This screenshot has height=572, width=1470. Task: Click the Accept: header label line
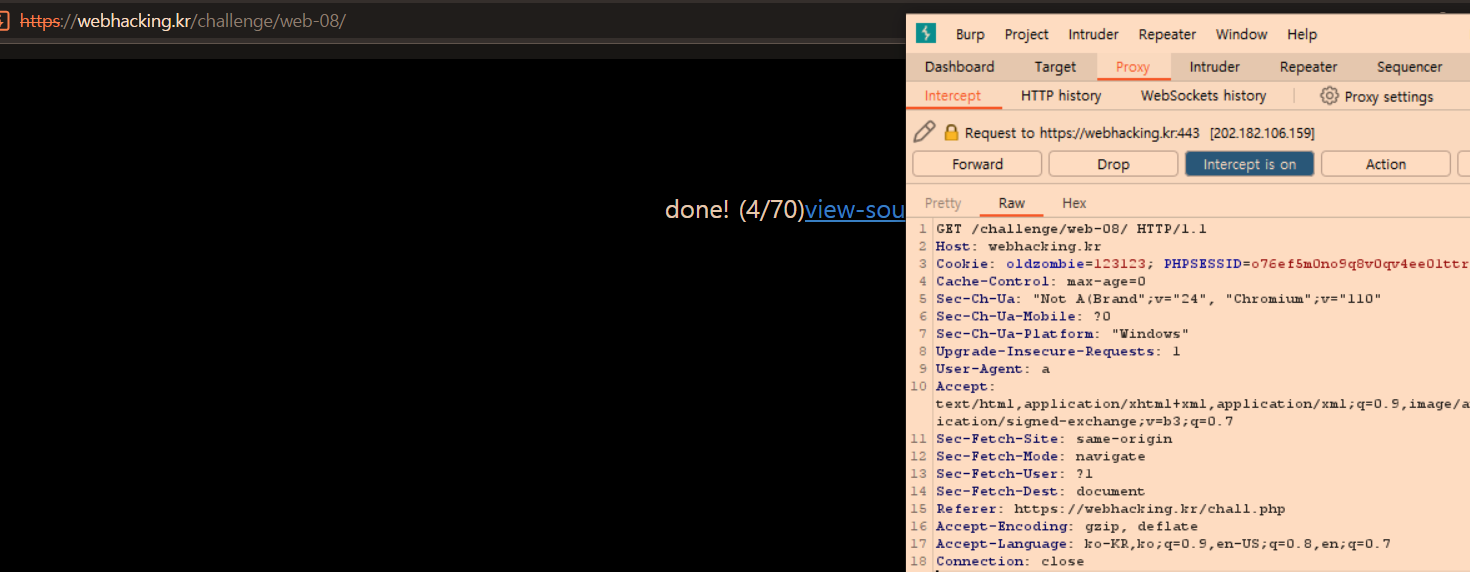coord(965,386)
